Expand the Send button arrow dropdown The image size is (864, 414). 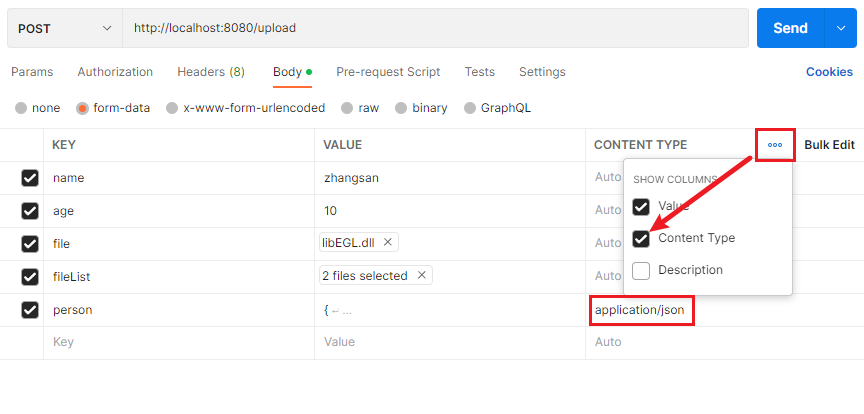[x=839, y=28]
